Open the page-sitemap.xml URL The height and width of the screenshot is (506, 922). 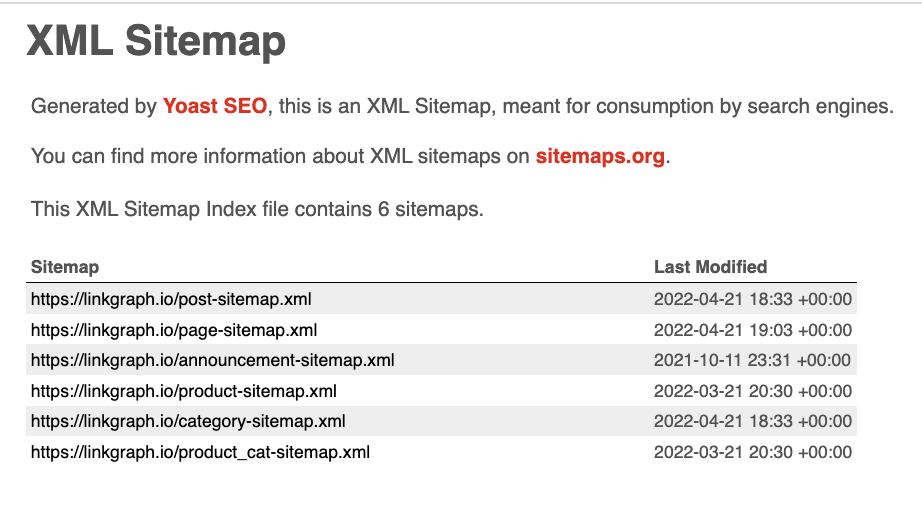coord(174,329)
